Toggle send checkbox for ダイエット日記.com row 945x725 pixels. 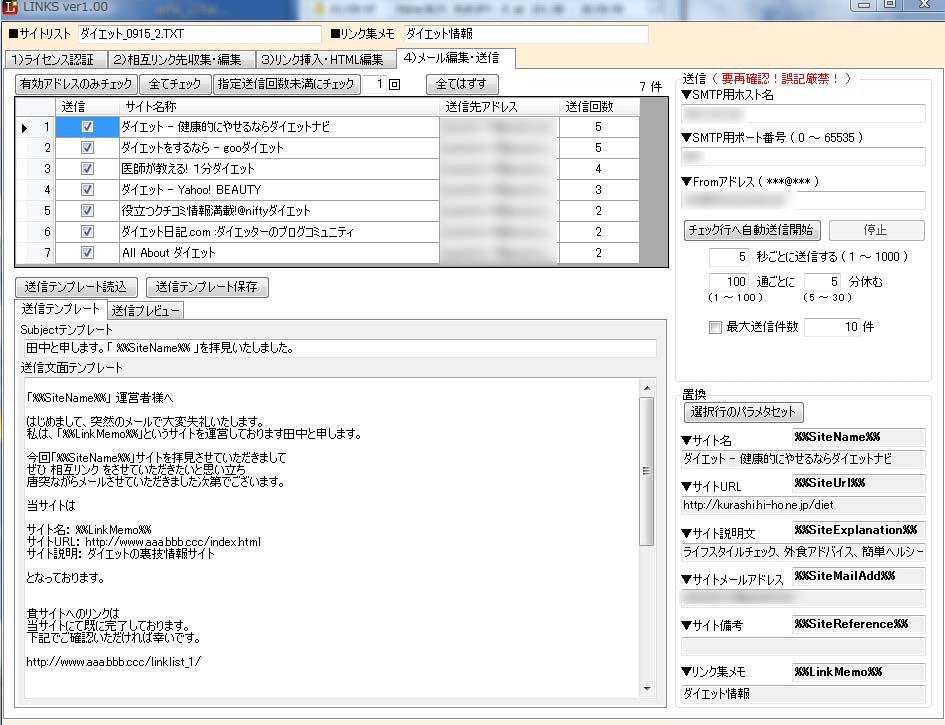87,231
